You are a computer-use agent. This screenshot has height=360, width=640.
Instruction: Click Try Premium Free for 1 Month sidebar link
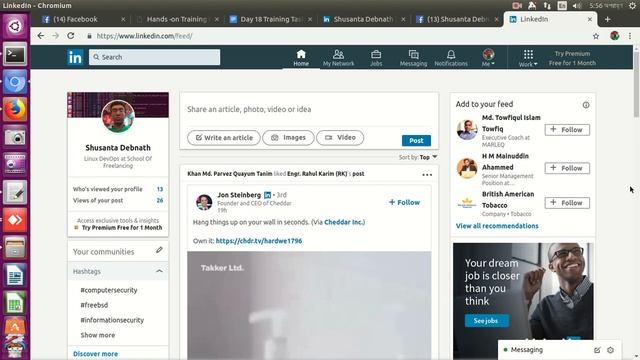click(122, 228)
